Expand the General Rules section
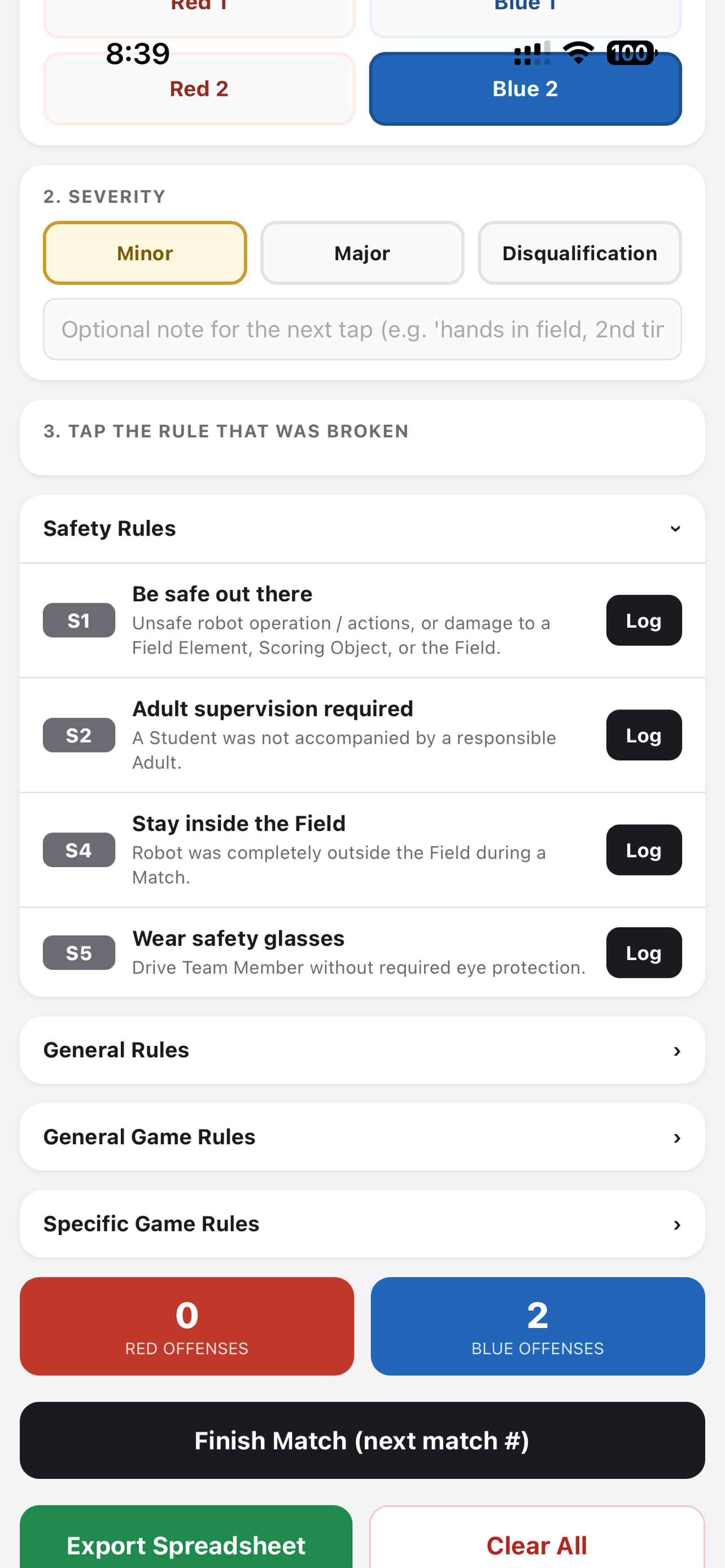This screenshot has width=725, height=1568. tap(362, 1050)
